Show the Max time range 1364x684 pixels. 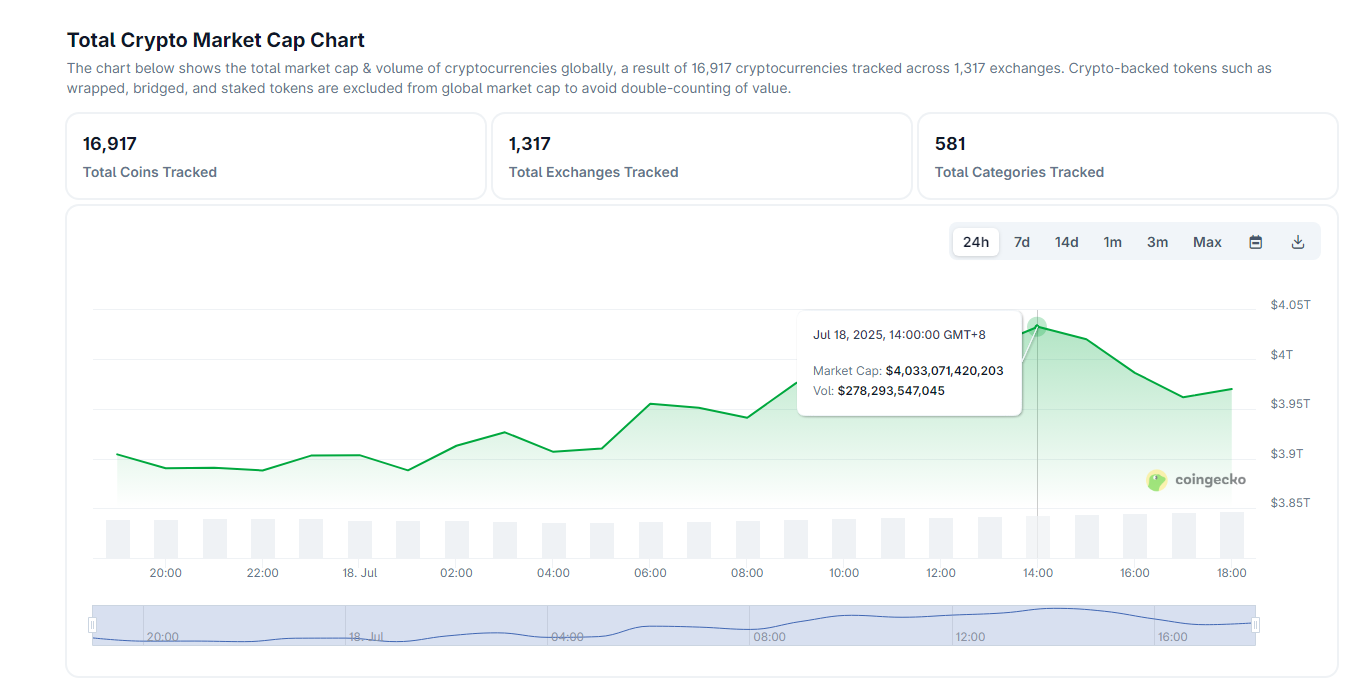[x=1207, y=242]
